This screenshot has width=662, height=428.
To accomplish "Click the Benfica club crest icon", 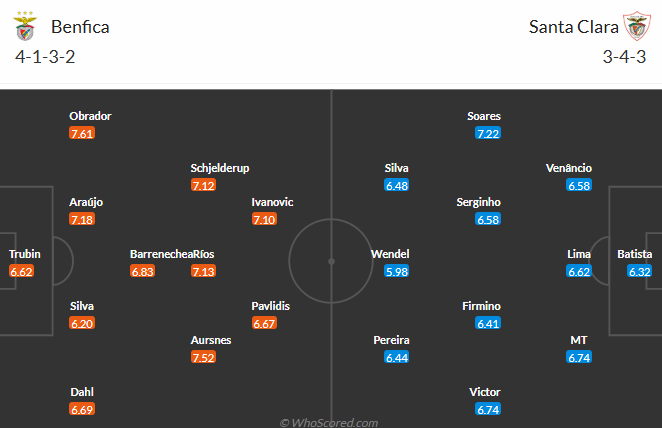I will pyautogui.click(x=25, y=26).
